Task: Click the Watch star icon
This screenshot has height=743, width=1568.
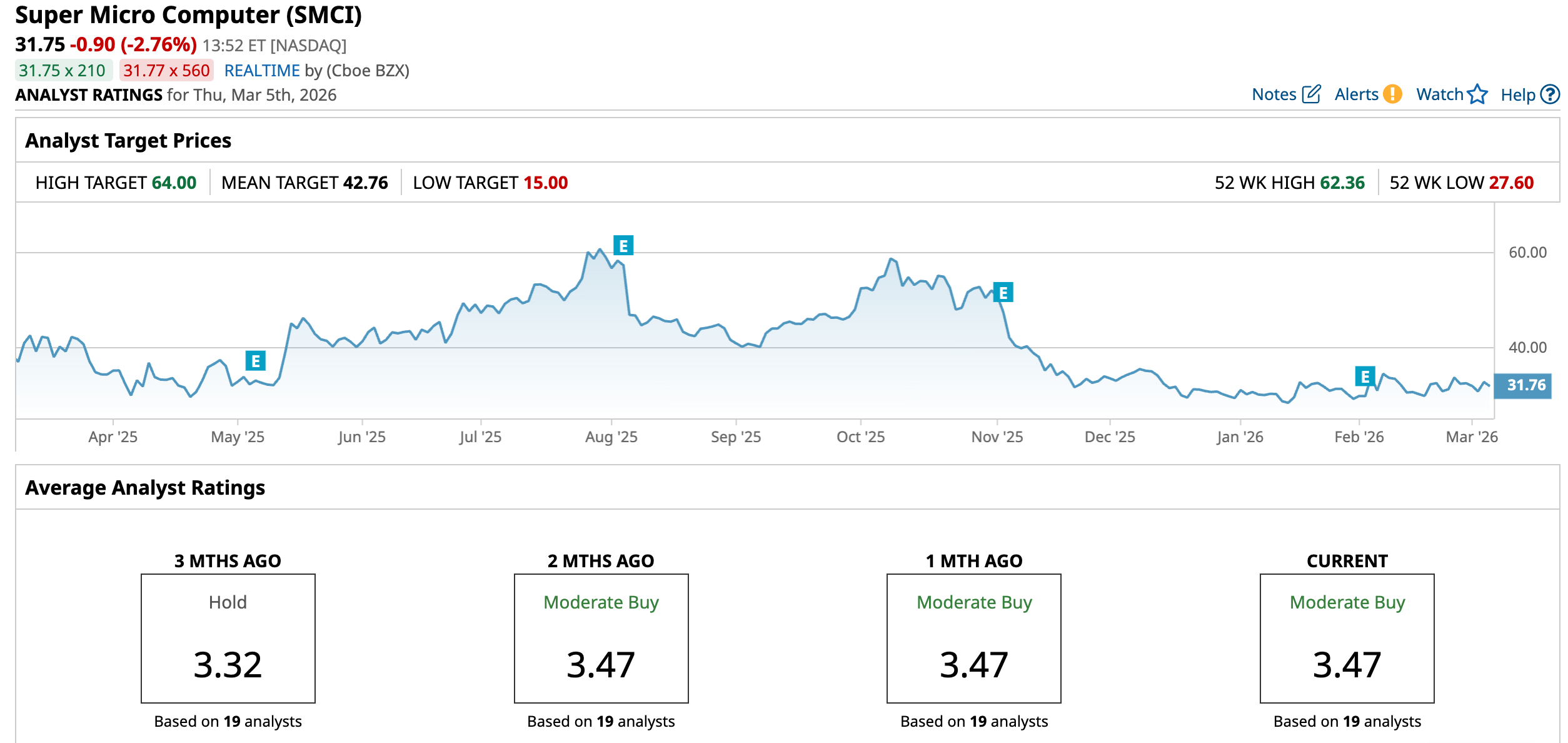Action: (x=1477, y=94)
